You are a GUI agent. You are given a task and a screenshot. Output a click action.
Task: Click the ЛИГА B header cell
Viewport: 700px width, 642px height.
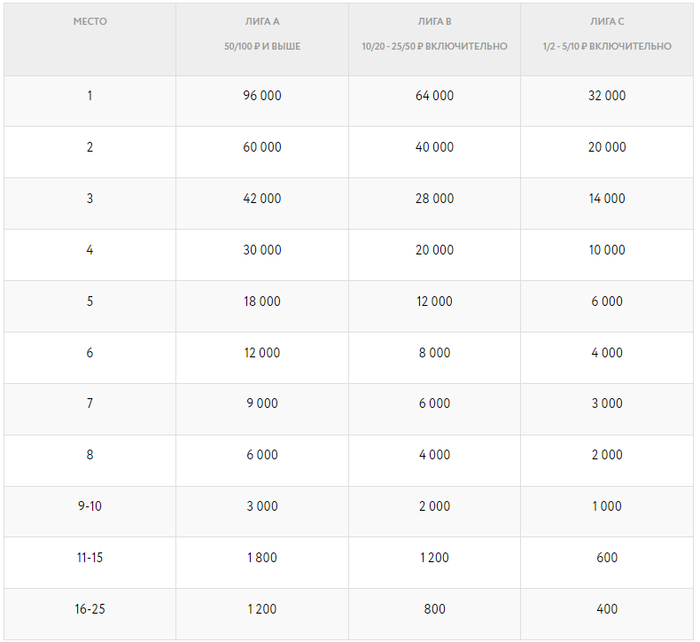click(x=434, y=21)
